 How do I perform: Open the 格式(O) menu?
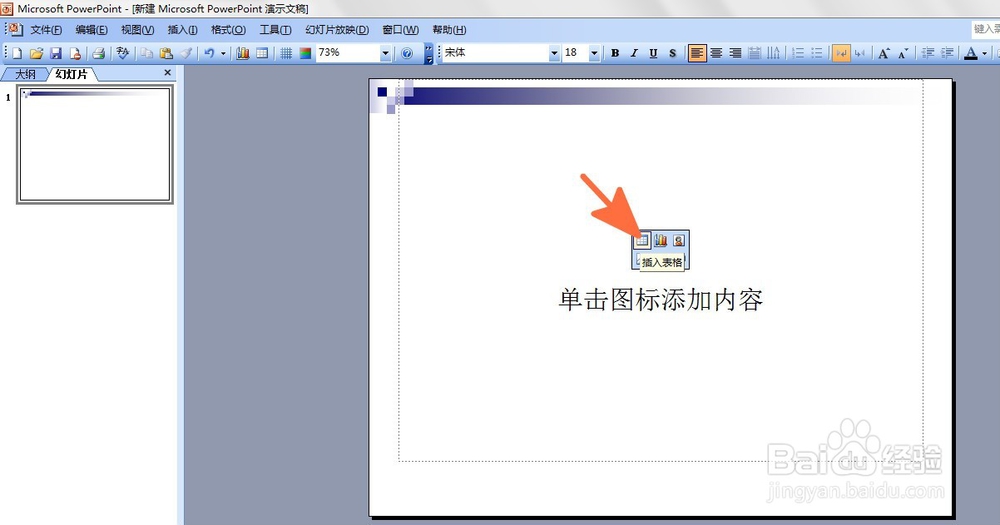228,29
